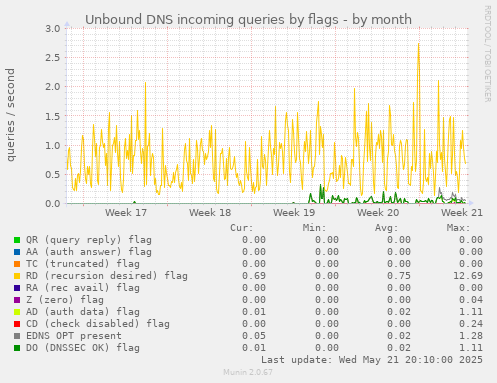Click the AD flag max value 1.11
The image size is (497, 383).
471,312
